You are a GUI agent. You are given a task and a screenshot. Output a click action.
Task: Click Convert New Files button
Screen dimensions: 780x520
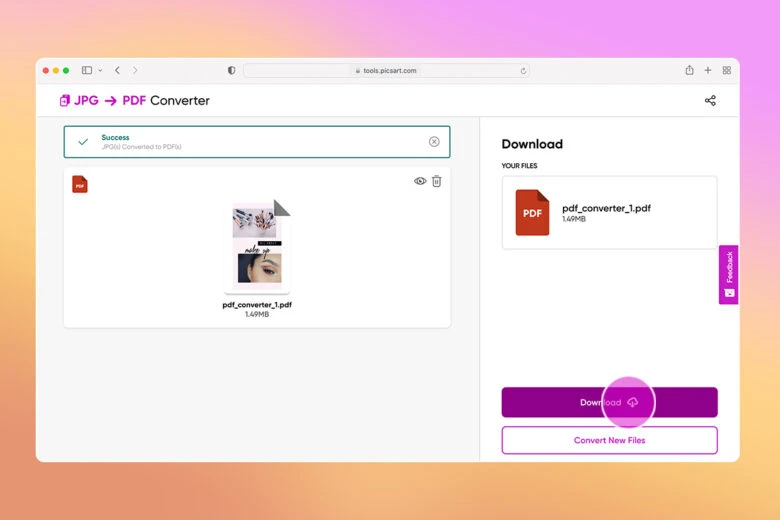point(609,440)
